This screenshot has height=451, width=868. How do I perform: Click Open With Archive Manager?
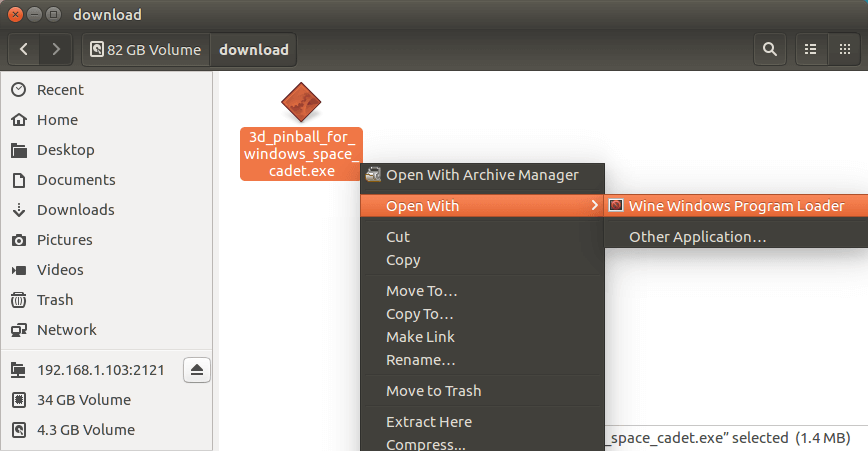[482, 175]
